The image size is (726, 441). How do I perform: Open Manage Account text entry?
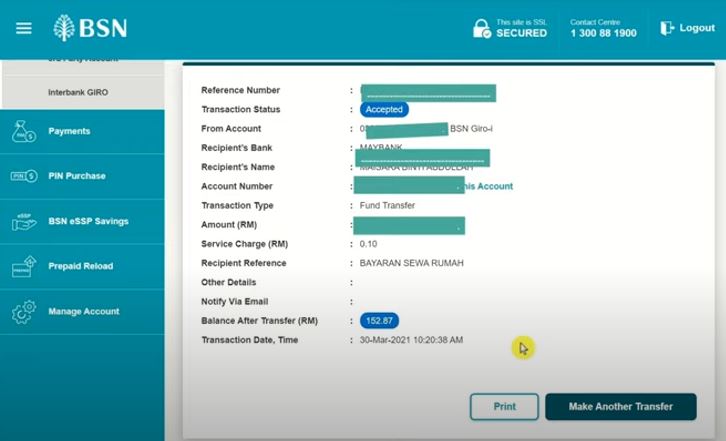pos(84,311)
